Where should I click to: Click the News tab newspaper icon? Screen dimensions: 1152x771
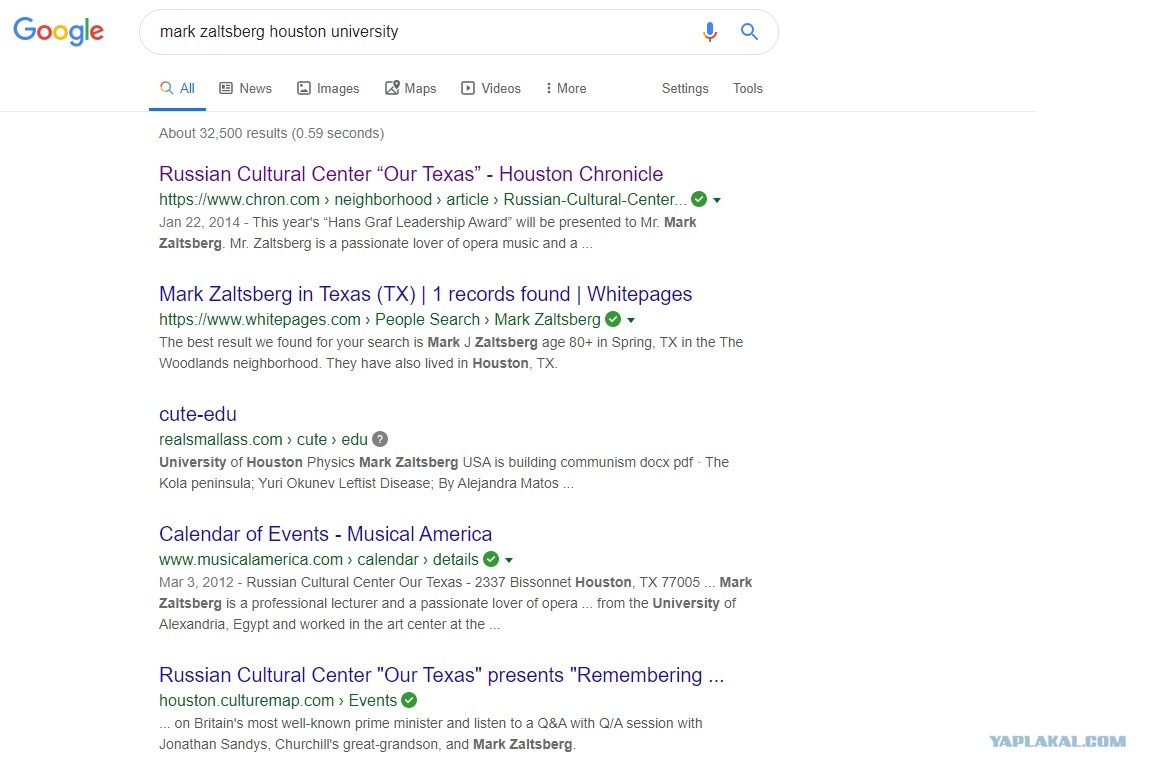226,88
